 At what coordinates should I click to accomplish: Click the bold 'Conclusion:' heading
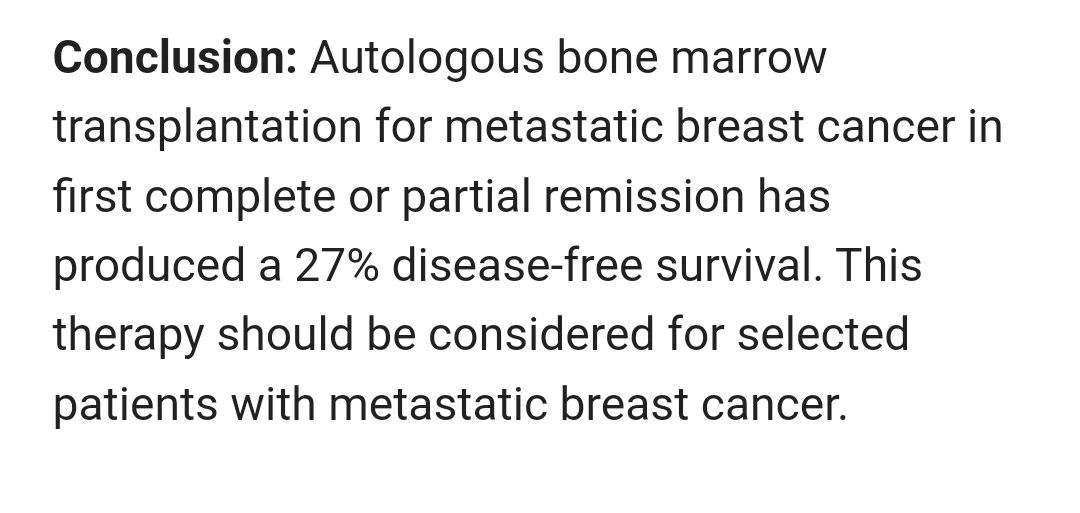pyautogui.click(x=175, y=58)
